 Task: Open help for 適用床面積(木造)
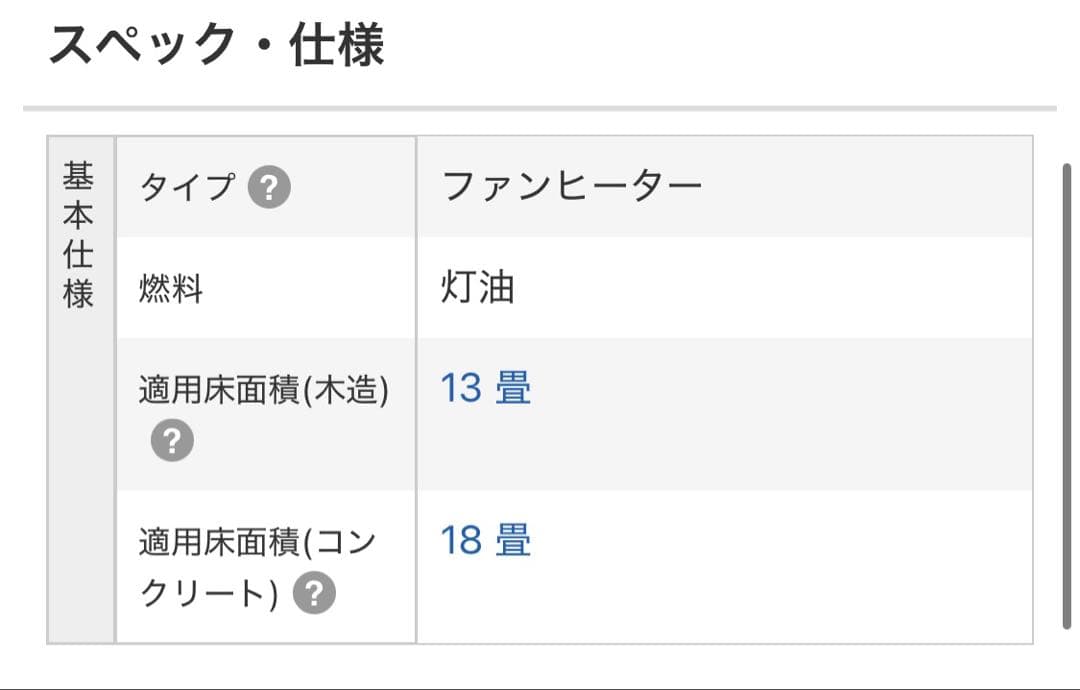pyautogui.click(x=172, y=441)
